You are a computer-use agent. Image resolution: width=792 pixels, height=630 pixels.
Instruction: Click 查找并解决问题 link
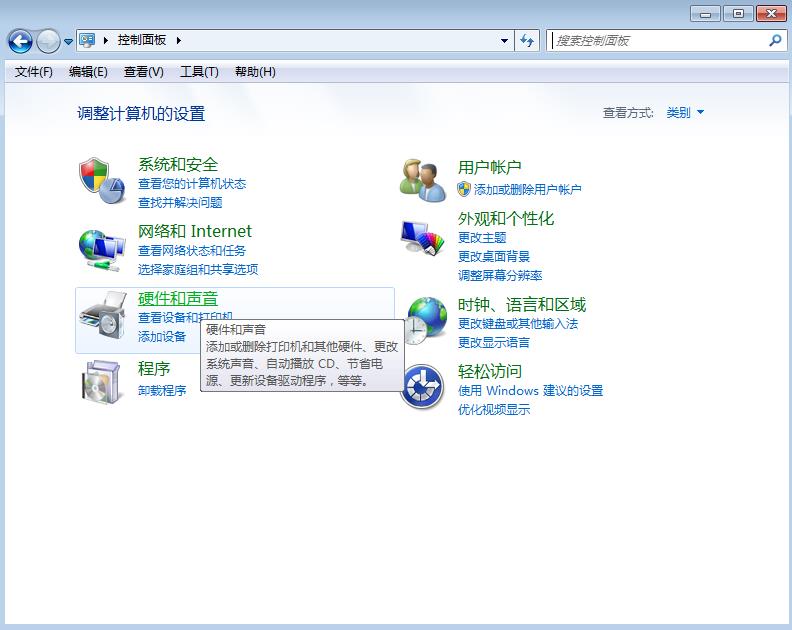[x=180, y=203]
